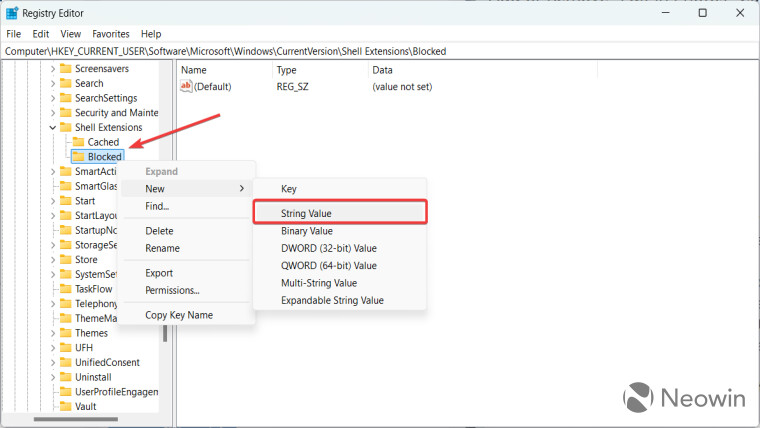The image size is (760, 428).
Task: Expand the Uninstall key
Action: click(53, 378)
